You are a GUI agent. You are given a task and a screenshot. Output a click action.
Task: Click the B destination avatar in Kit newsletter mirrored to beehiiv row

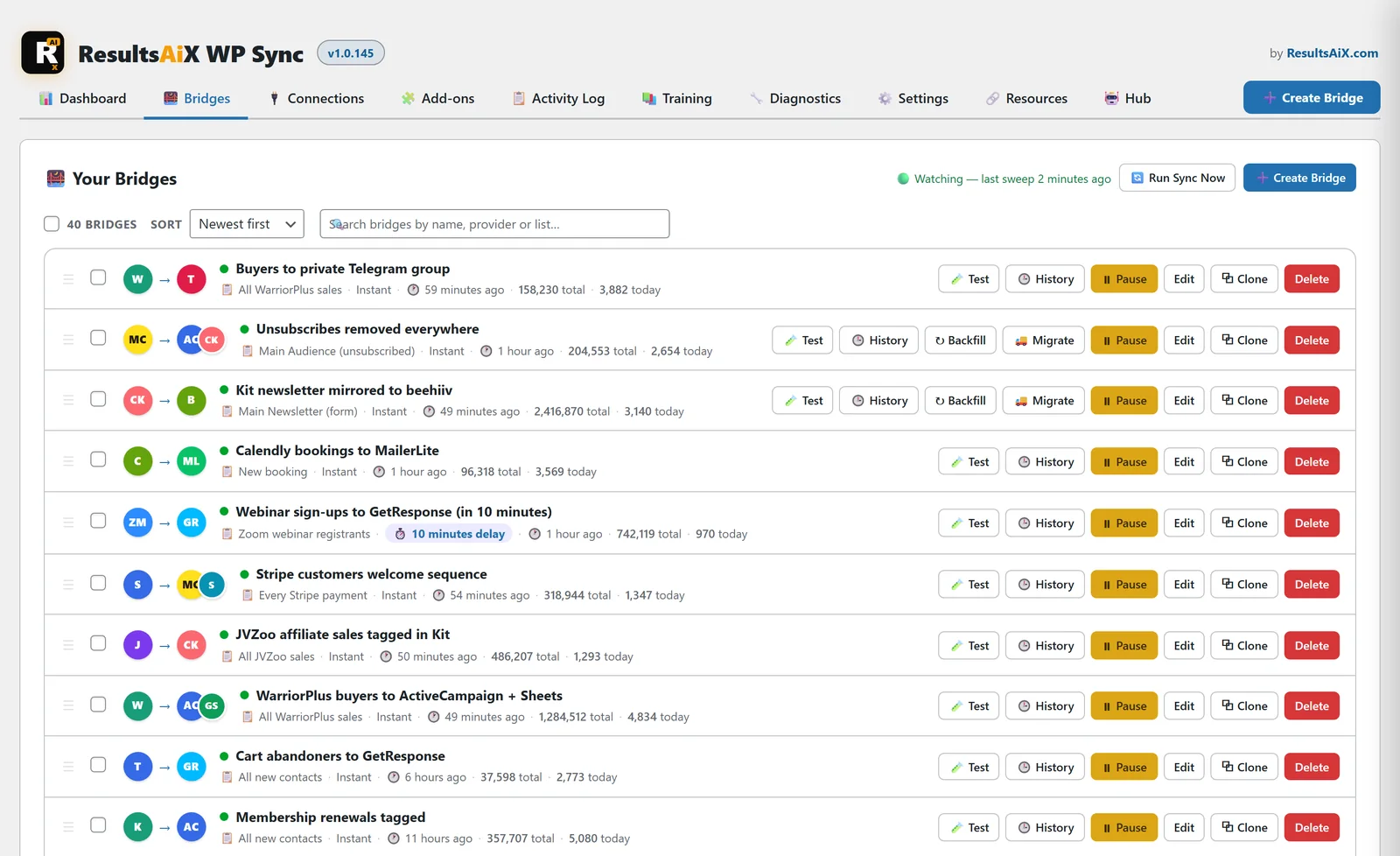point(191,400)
